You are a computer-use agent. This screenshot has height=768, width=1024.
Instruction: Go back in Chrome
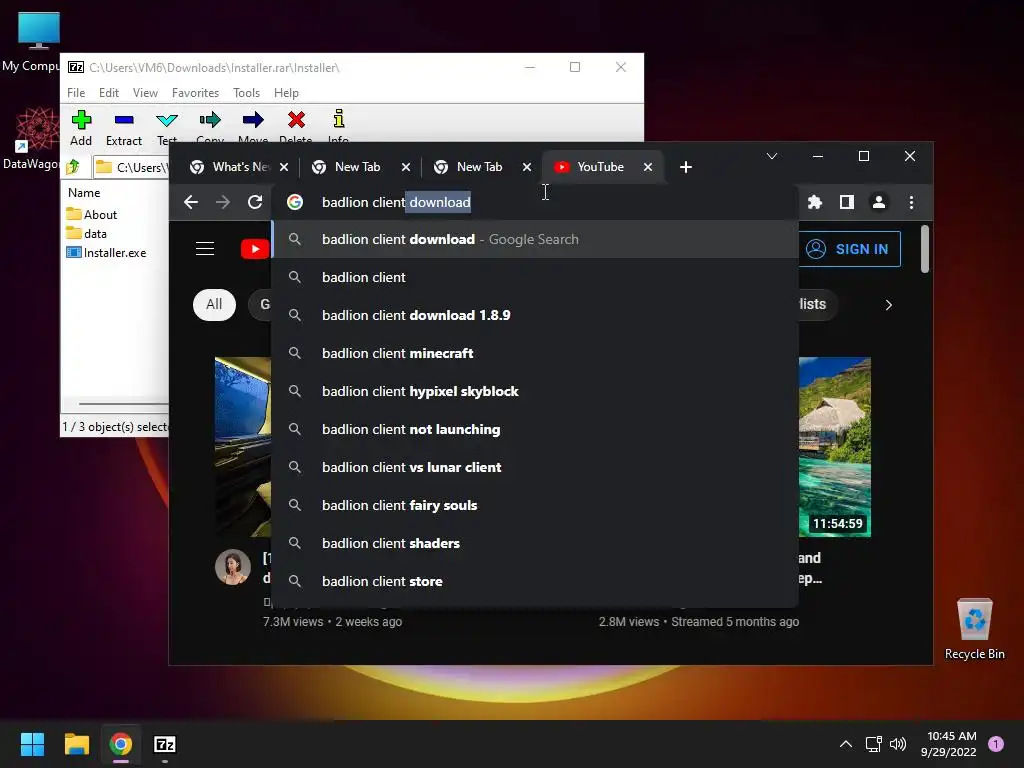coord(191,202)
